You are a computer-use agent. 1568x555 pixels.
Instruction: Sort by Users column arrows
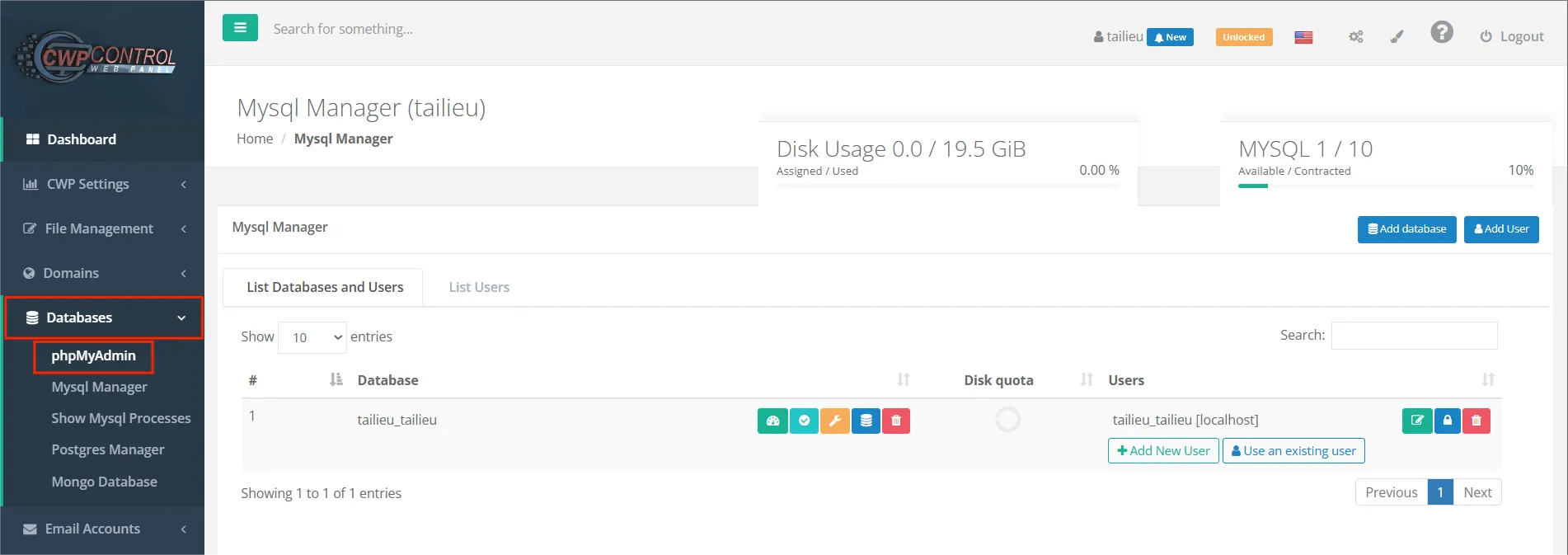(1488, 379)
